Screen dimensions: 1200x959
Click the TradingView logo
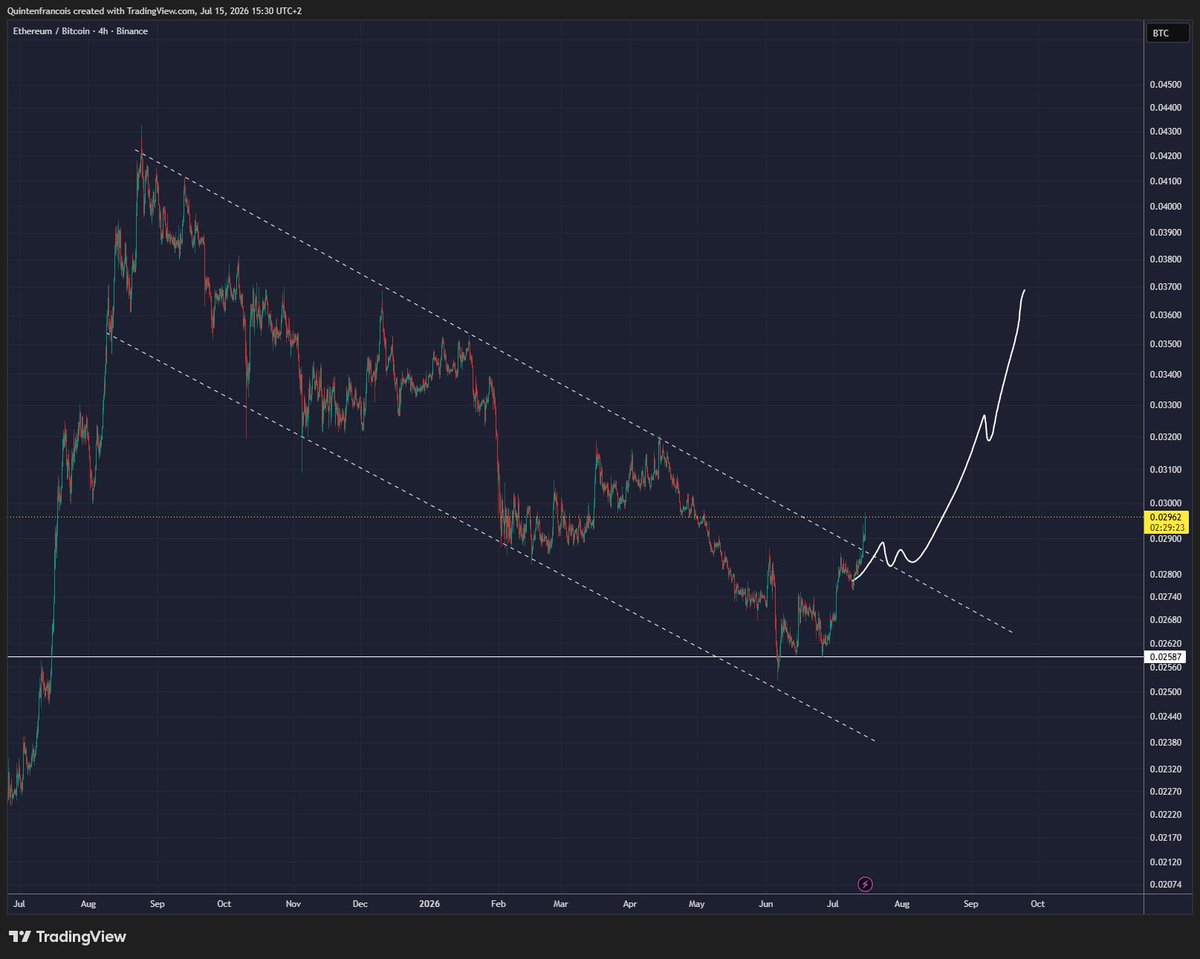67,937
